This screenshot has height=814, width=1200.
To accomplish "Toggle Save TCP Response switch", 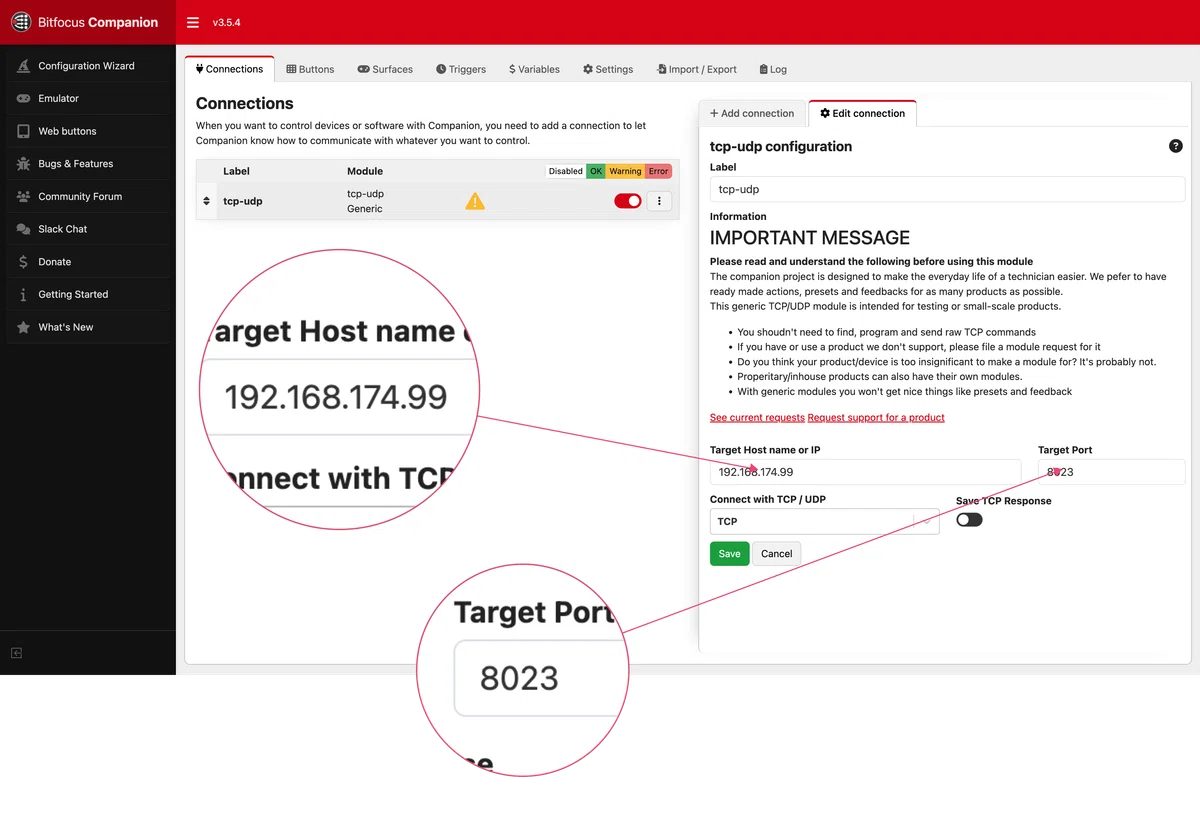I will [969, 520].
